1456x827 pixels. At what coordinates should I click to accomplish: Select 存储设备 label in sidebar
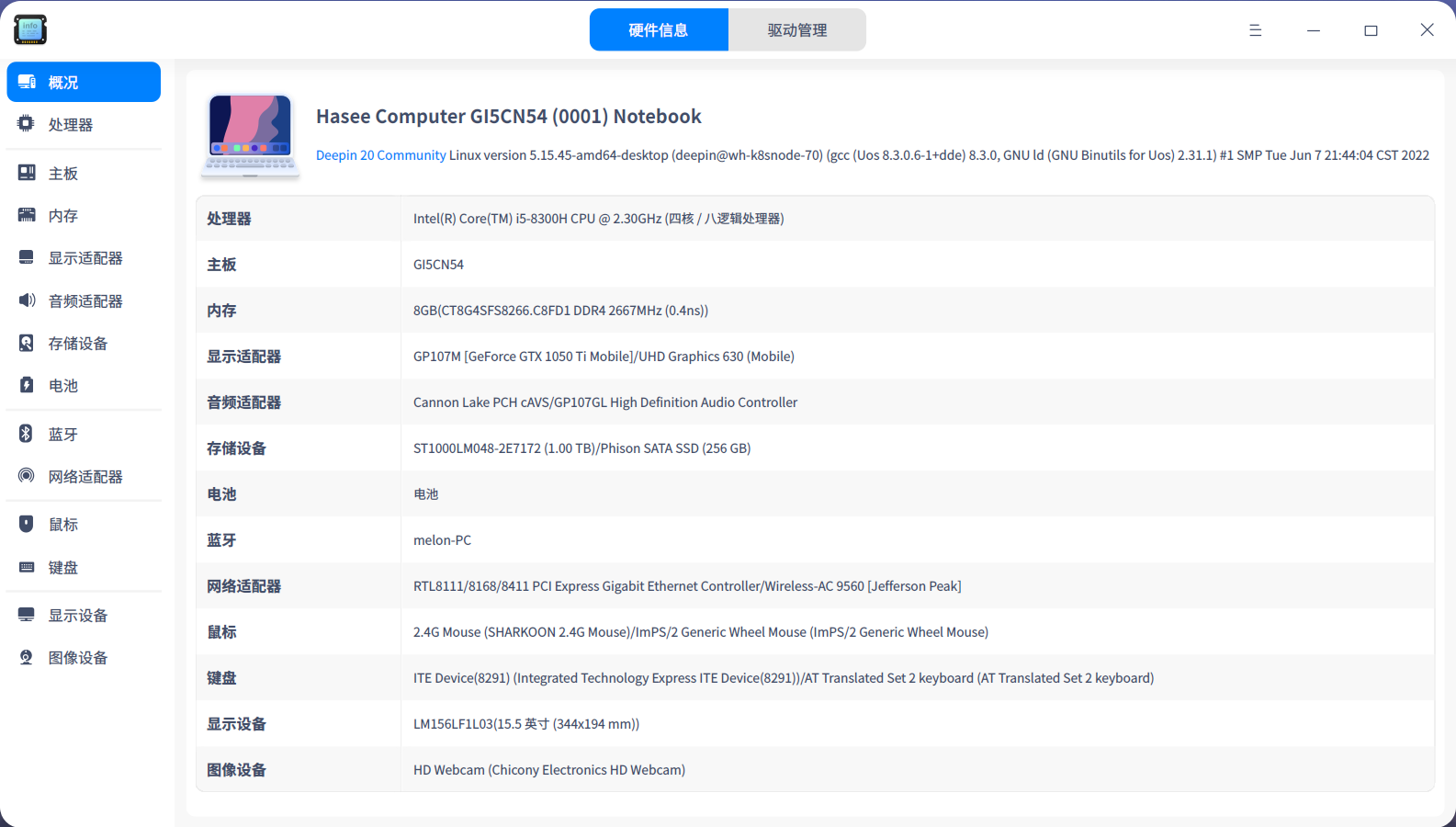click(78, 343)
